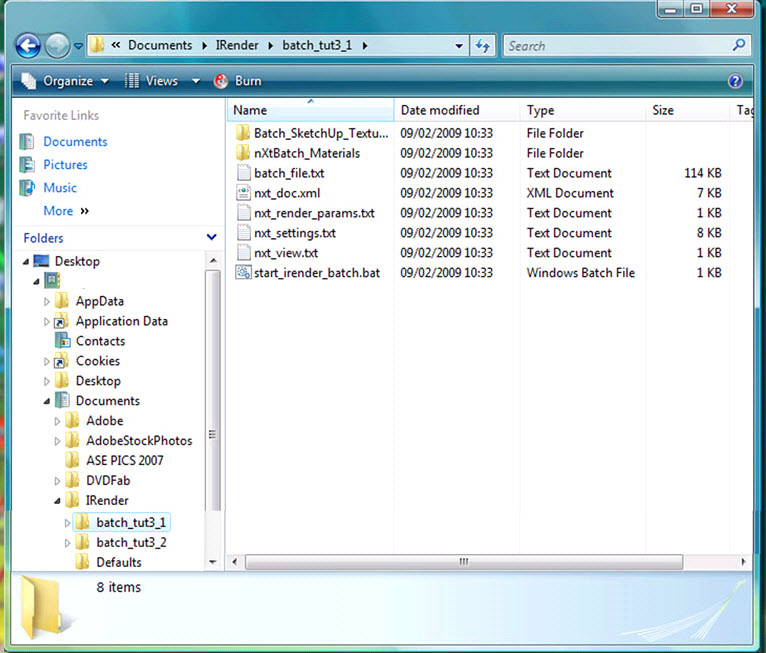
Task: Open the start_irender_batch.bat file icon
Action: tap(243, 273)
